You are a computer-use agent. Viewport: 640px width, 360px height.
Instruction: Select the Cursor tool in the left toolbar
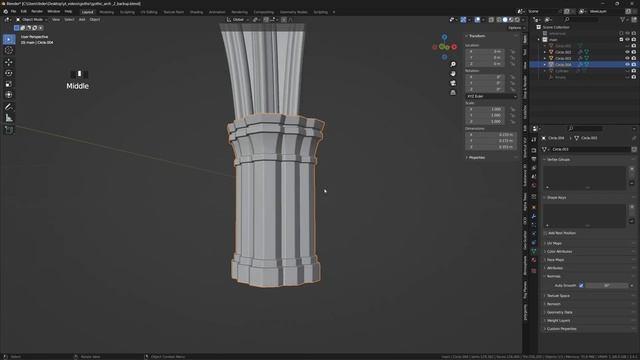tap(9, 50)
